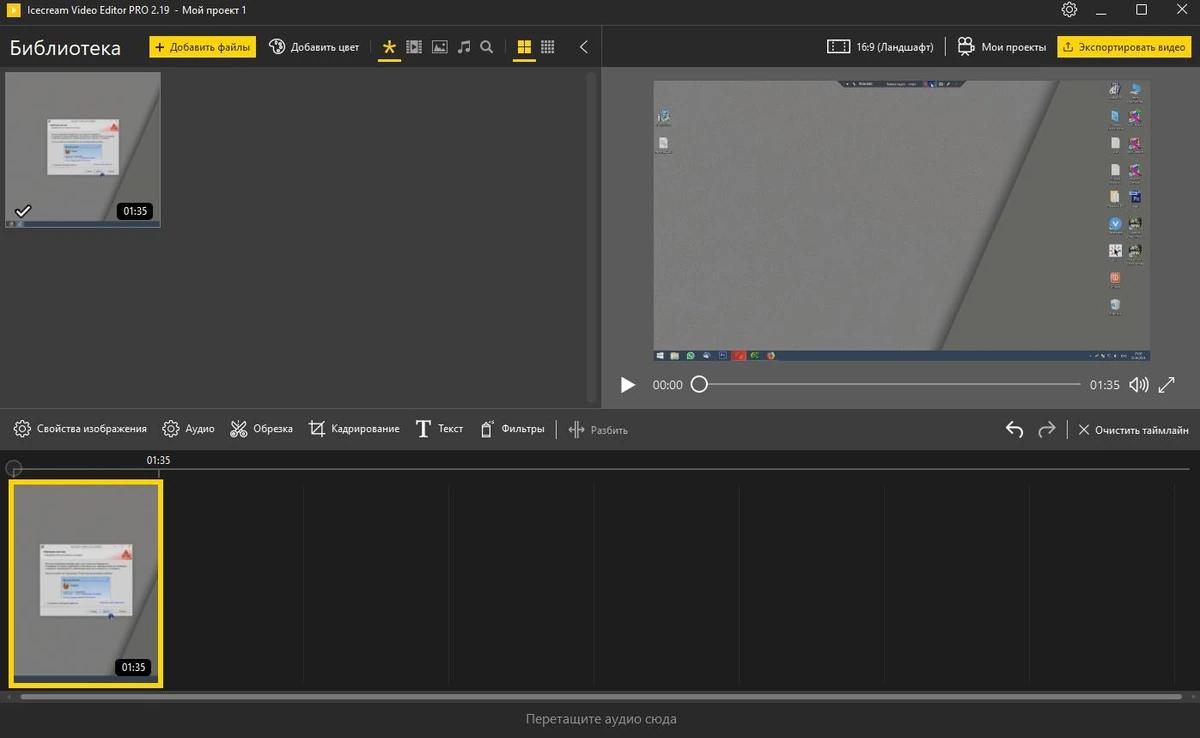Filter library by images icon
The image size is (1200, 738).
439,47
